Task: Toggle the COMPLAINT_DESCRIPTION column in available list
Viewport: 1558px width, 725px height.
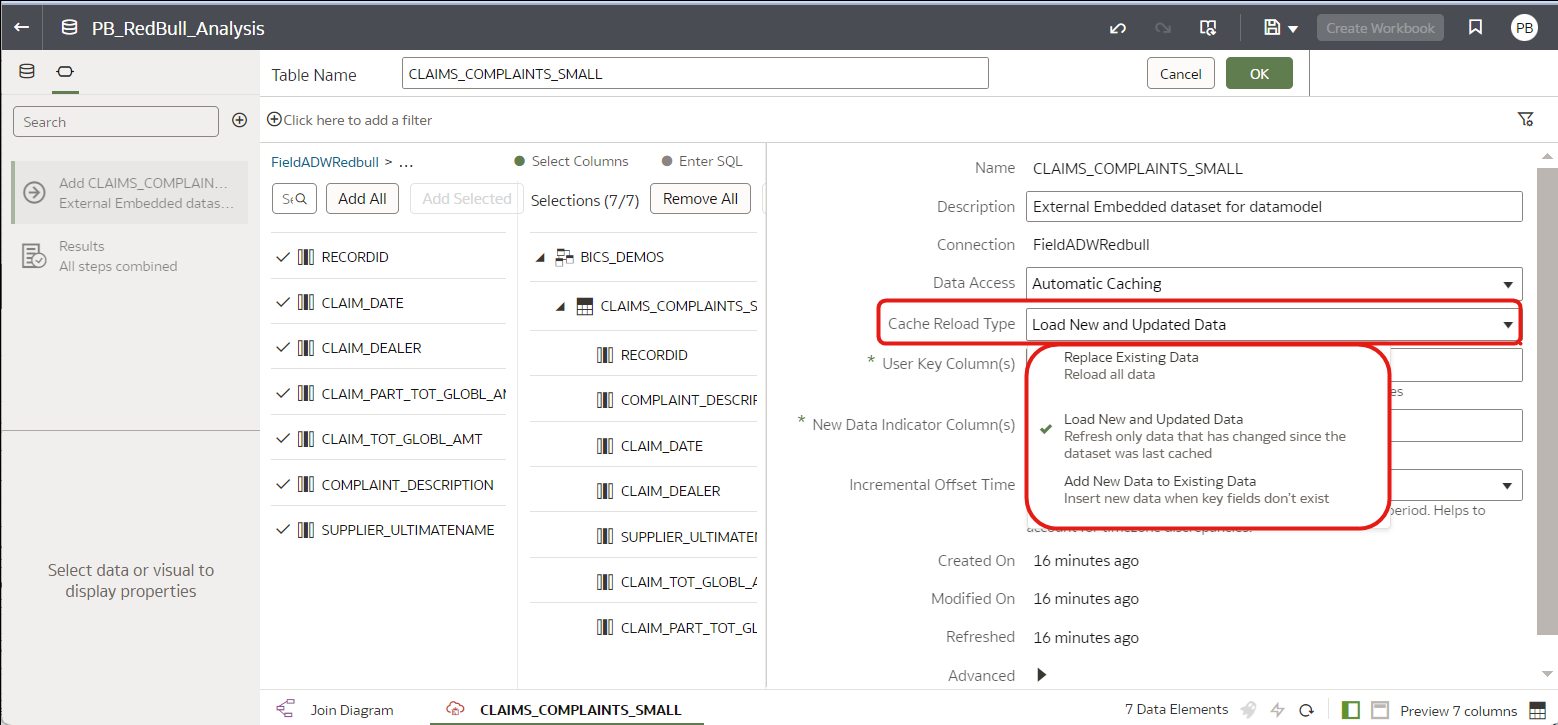Action: (388, 485)
